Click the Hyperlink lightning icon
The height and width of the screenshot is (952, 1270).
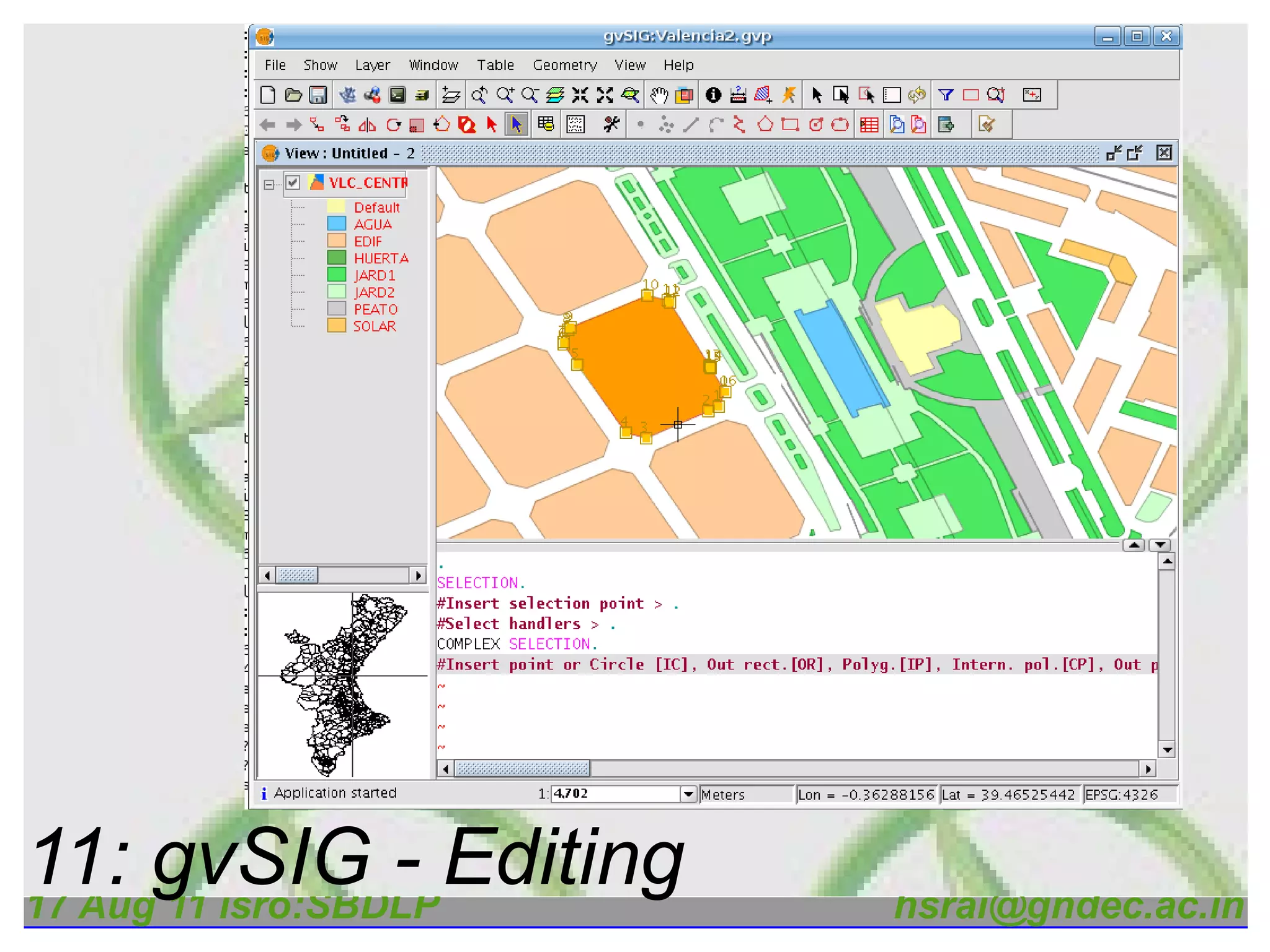click(789, 95)
